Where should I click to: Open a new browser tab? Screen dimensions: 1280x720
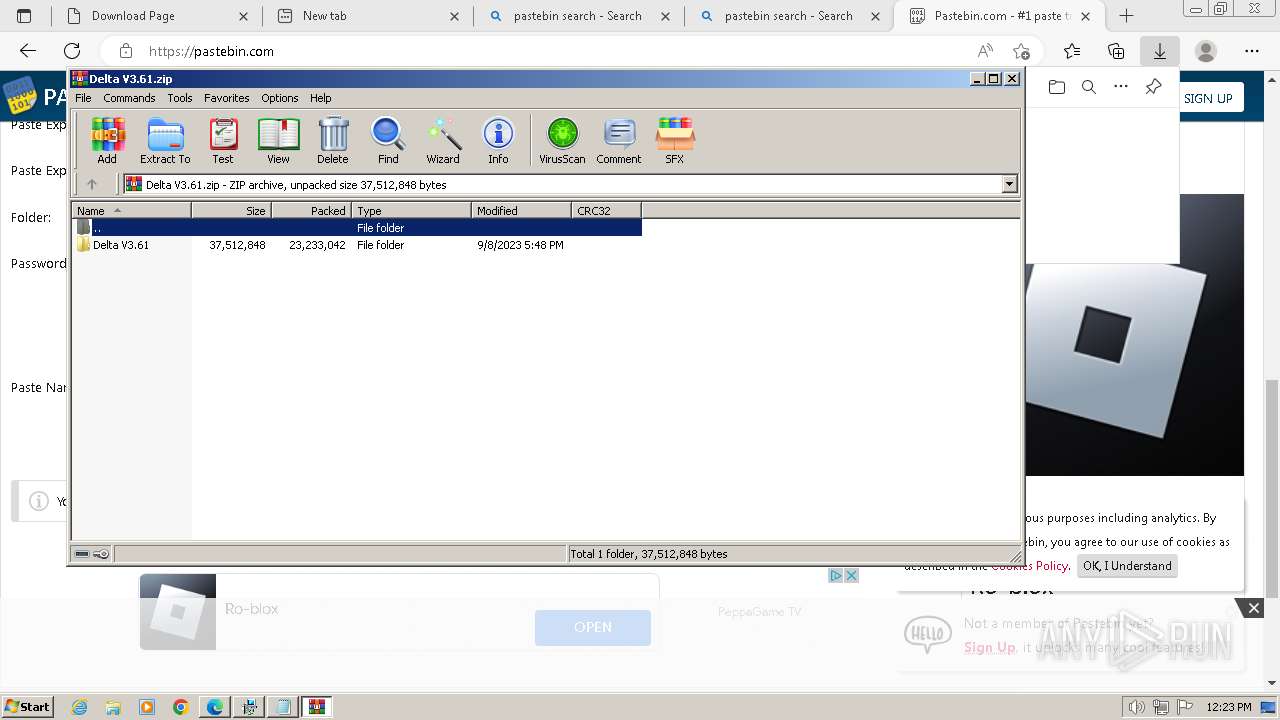pyautogui.click(x=1126, y=16)
